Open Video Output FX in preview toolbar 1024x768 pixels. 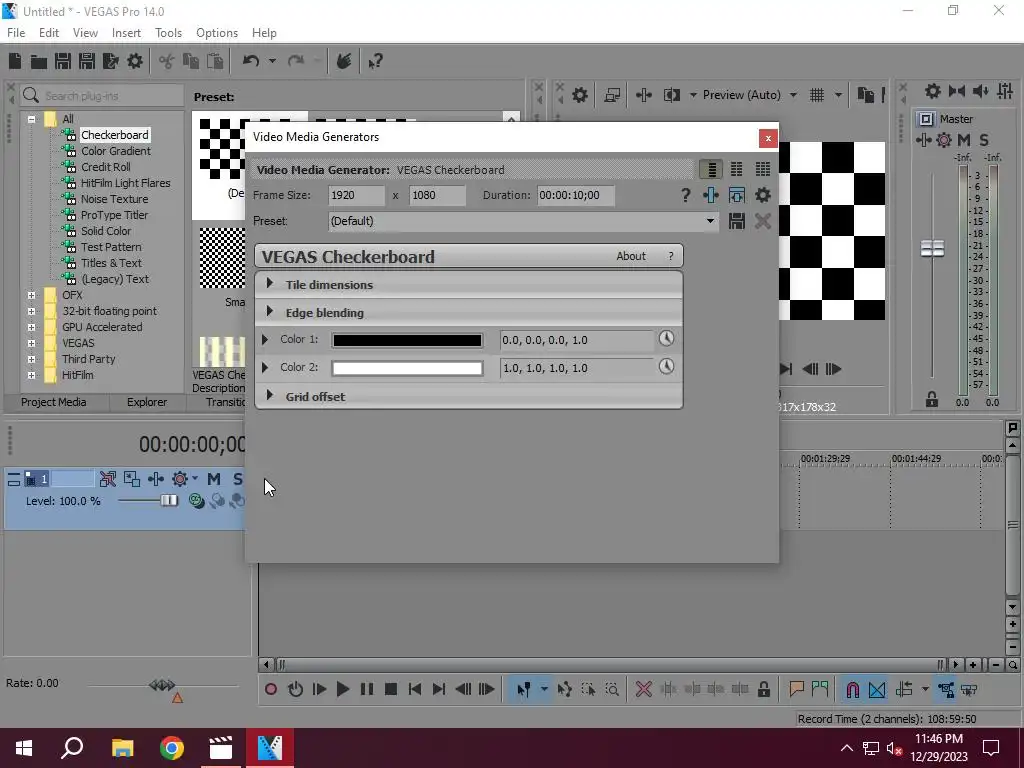point(643,95)
